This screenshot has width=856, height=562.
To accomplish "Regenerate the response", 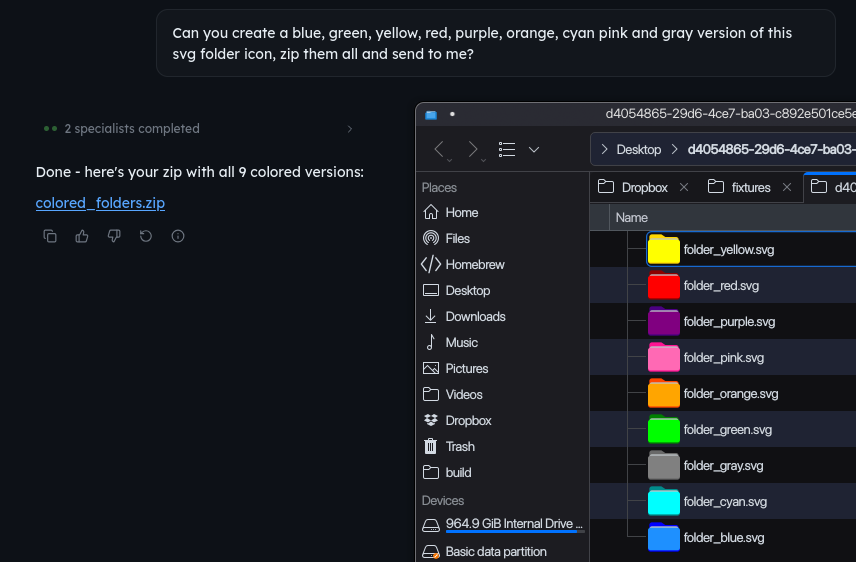I will [x=146, y=236].
